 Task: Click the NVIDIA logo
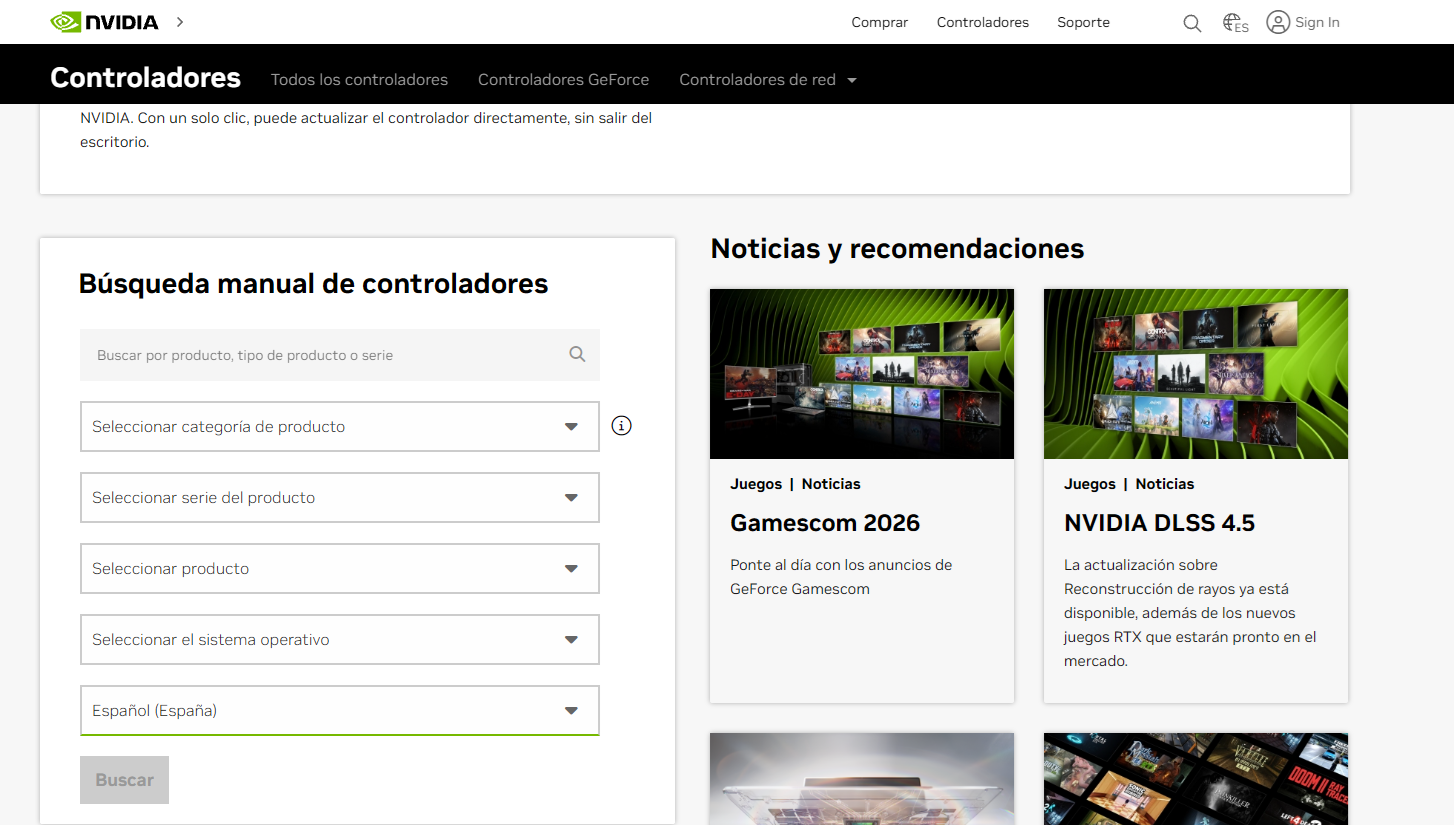pos(104,22)
